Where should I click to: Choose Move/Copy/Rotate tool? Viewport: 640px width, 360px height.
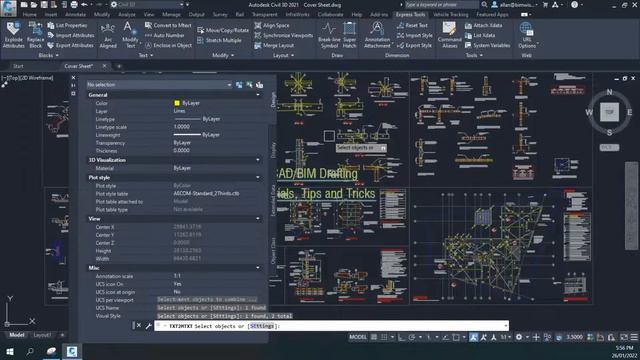tap(223, 30)
